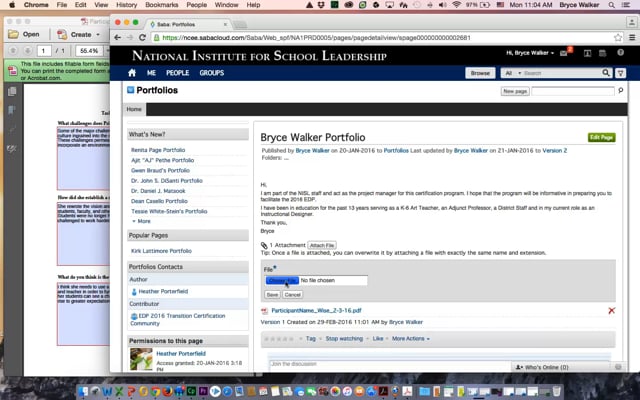640x400 pixels.
Task: Click the Choose File button
Action: 282,280
